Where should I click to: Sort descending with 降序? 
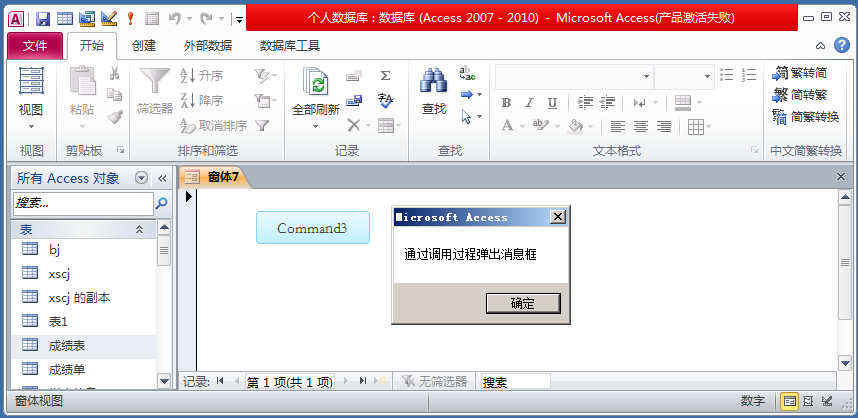[201, 101]
